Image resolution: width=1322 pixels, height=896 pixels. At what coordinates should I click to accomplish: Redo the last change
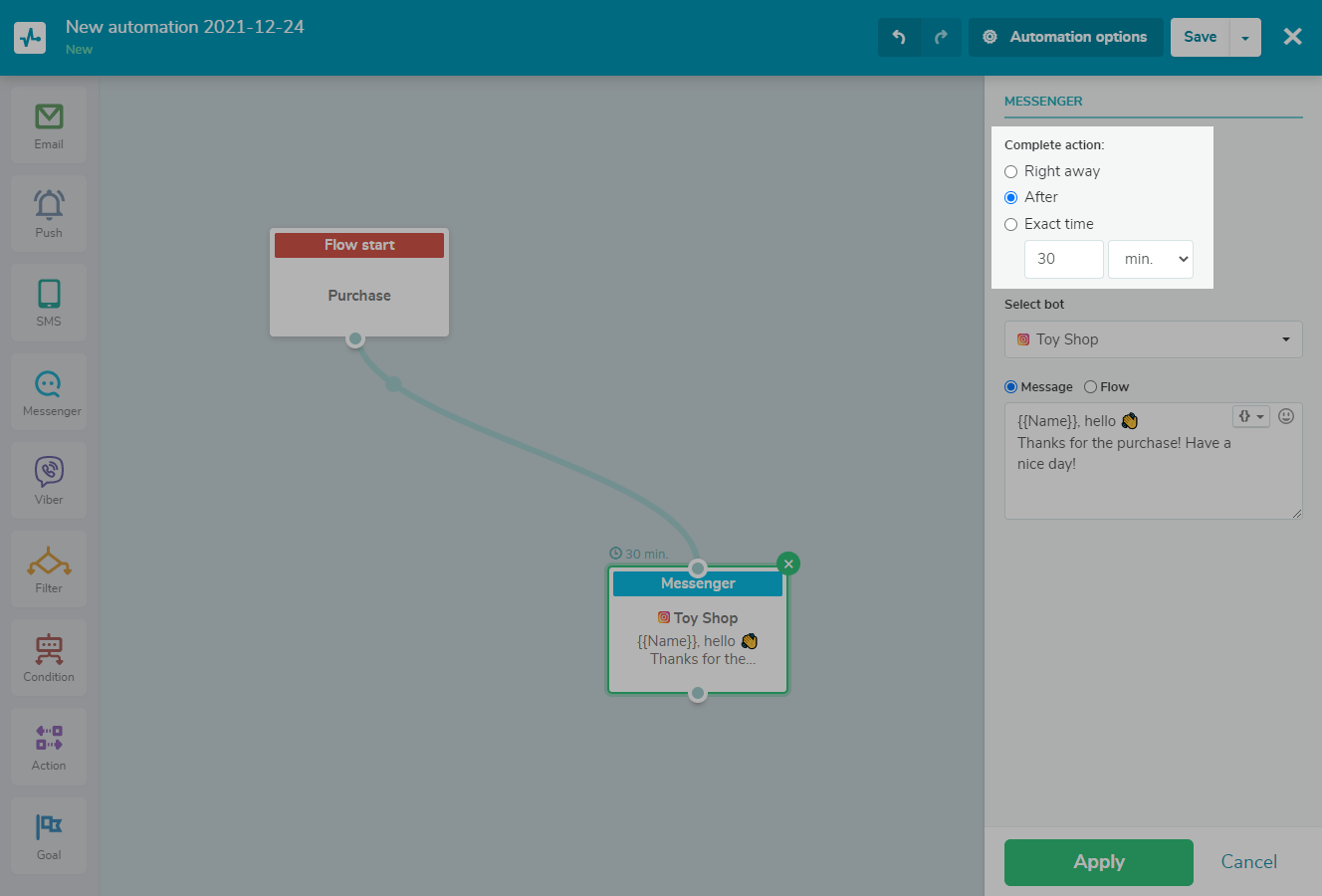941,37
